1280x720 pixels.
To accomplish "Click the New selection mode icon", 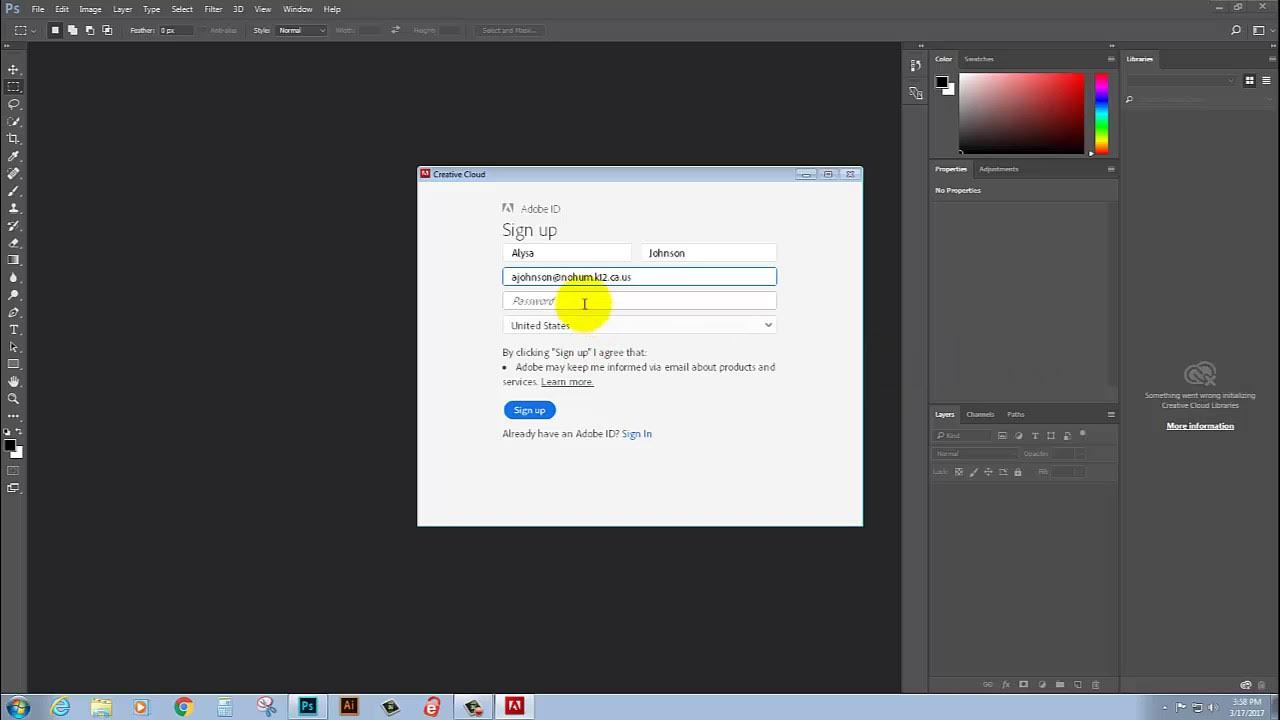I will (55, 30).
